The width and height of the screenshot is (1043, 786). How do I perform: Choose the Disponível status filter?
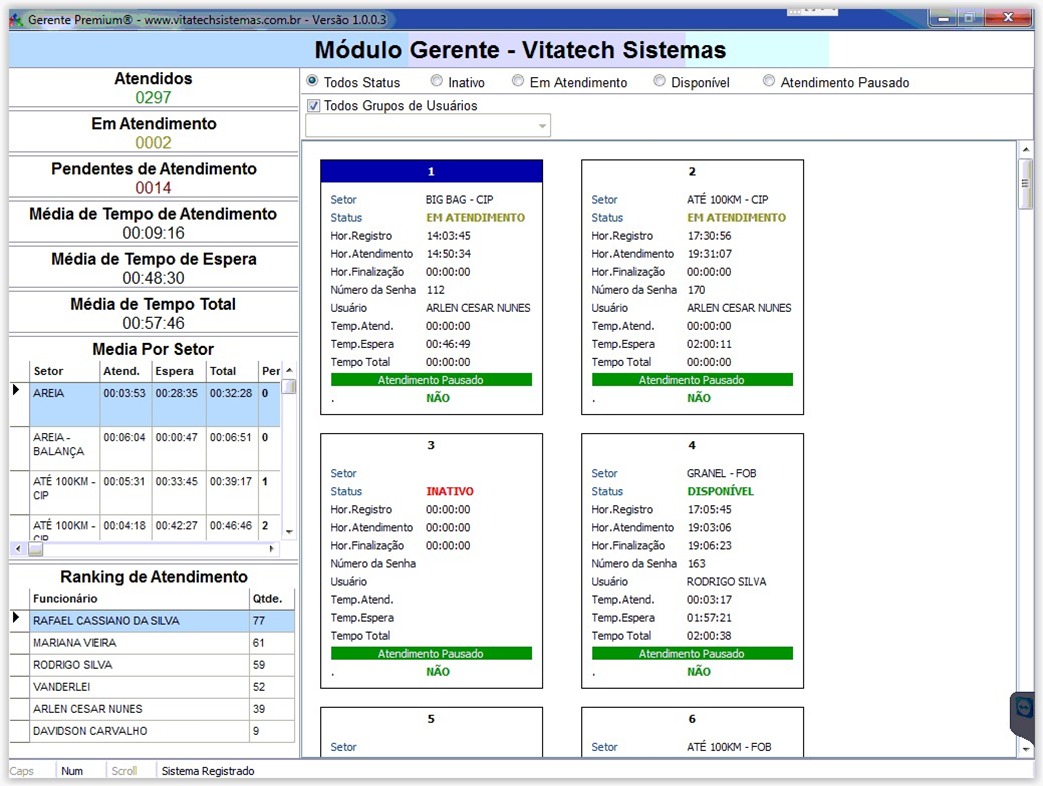660,81
